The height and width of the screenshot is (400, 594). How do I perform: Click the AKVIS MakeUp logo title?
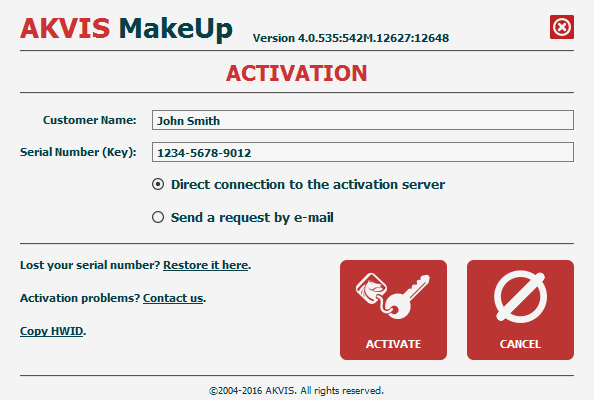[x=127, y=29]
